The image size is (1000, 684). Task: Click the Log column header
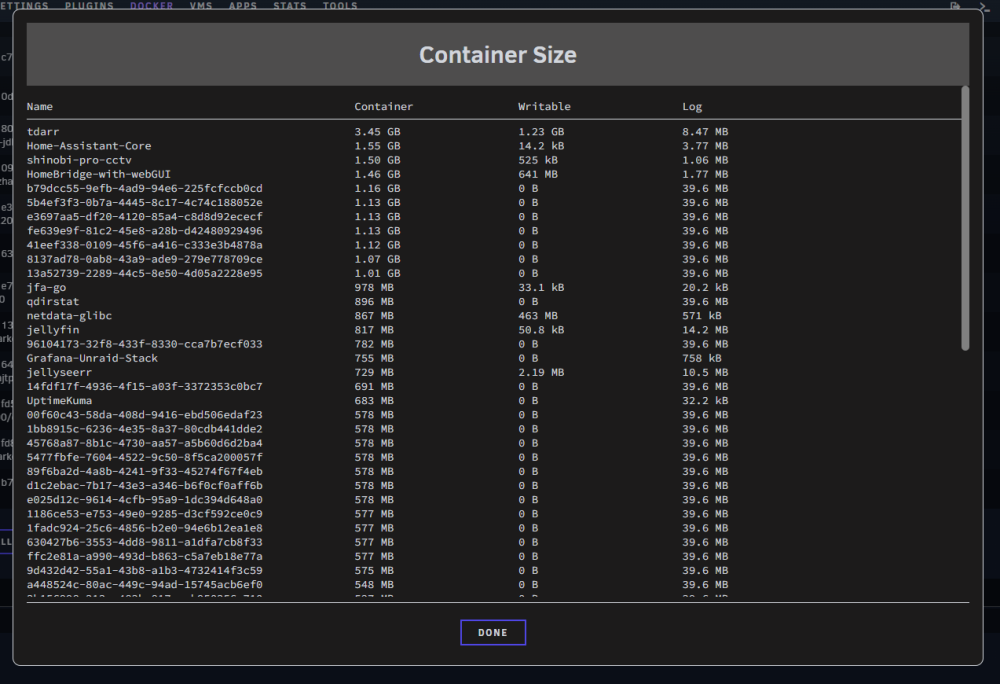692,106
